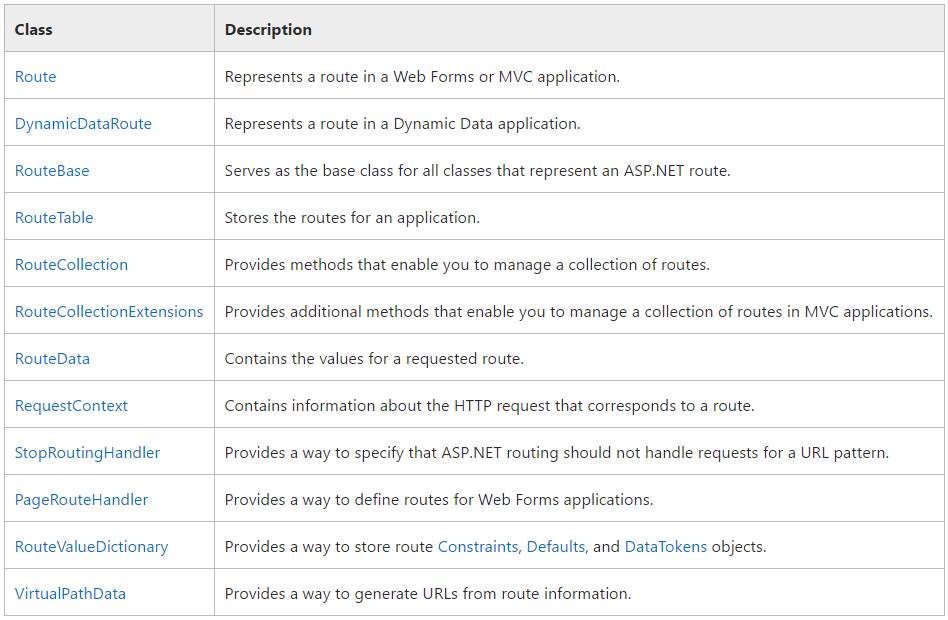The image size is (948, 620).
Task: Open the Defaults property link
Action: point(558,547)
